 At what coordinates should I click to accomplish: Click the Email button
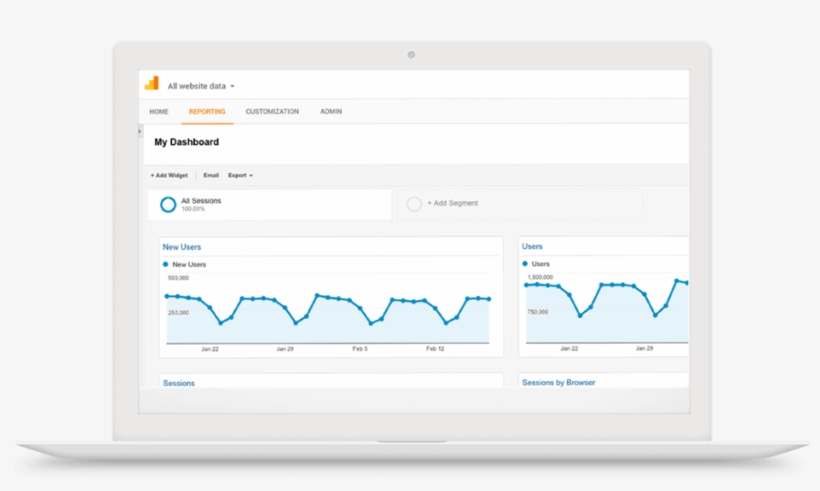211,175
